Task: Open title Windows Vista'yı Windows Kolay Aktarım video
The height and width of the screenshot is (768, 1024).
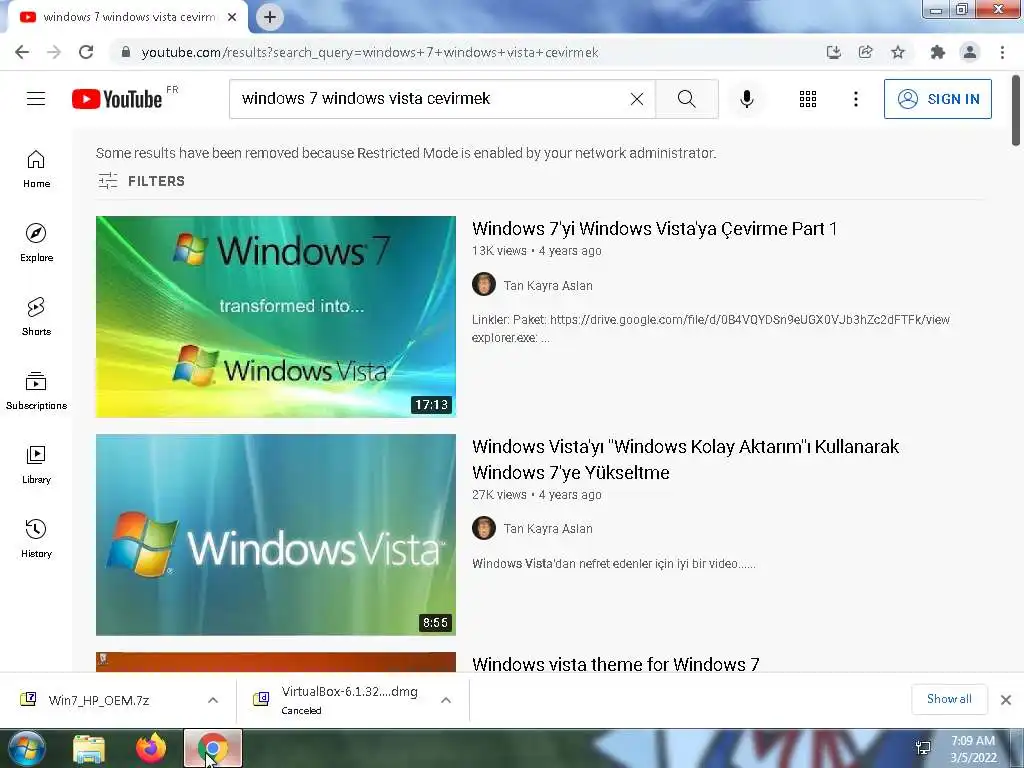Action: click(686, 459)
